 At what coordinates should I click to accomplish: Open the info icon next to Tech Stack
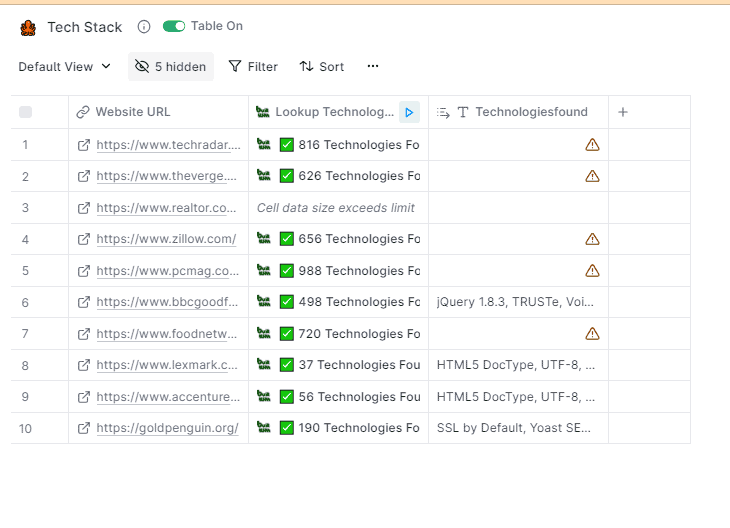(x=144, y=27)
